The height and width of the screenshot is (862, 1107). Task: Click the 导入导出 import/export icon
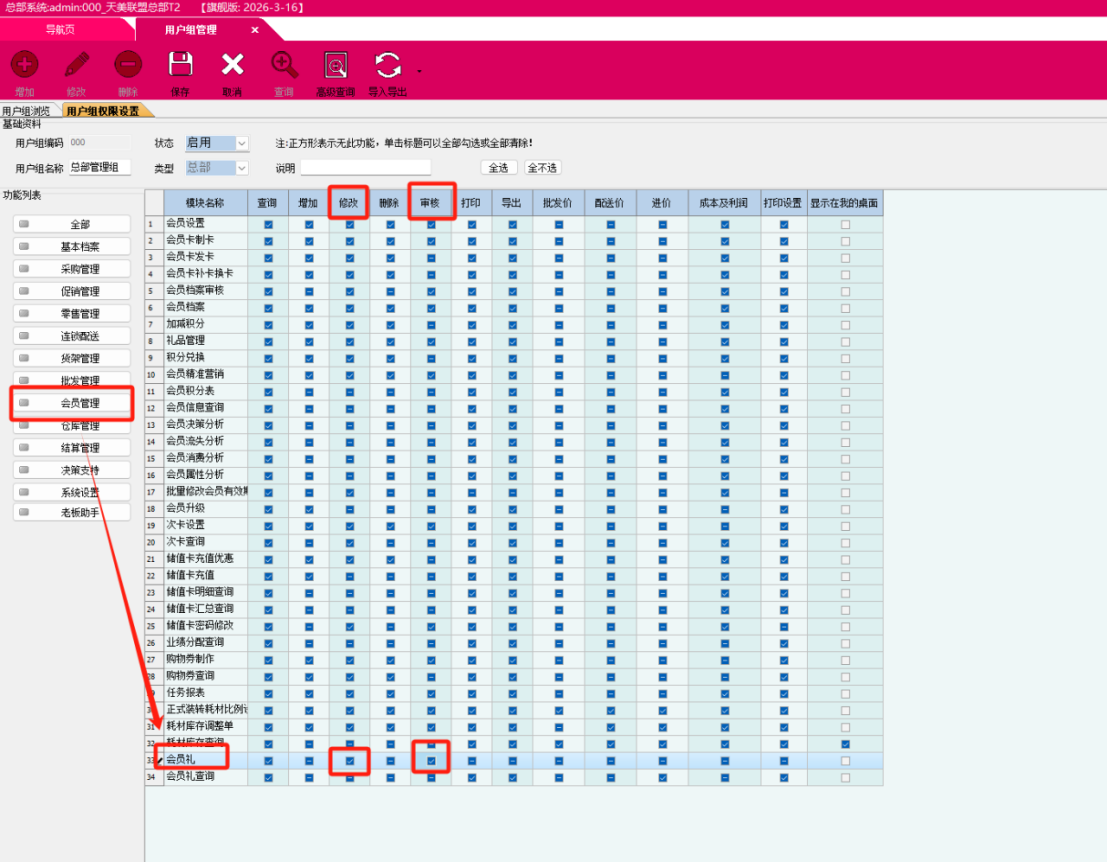pos(387,66)
